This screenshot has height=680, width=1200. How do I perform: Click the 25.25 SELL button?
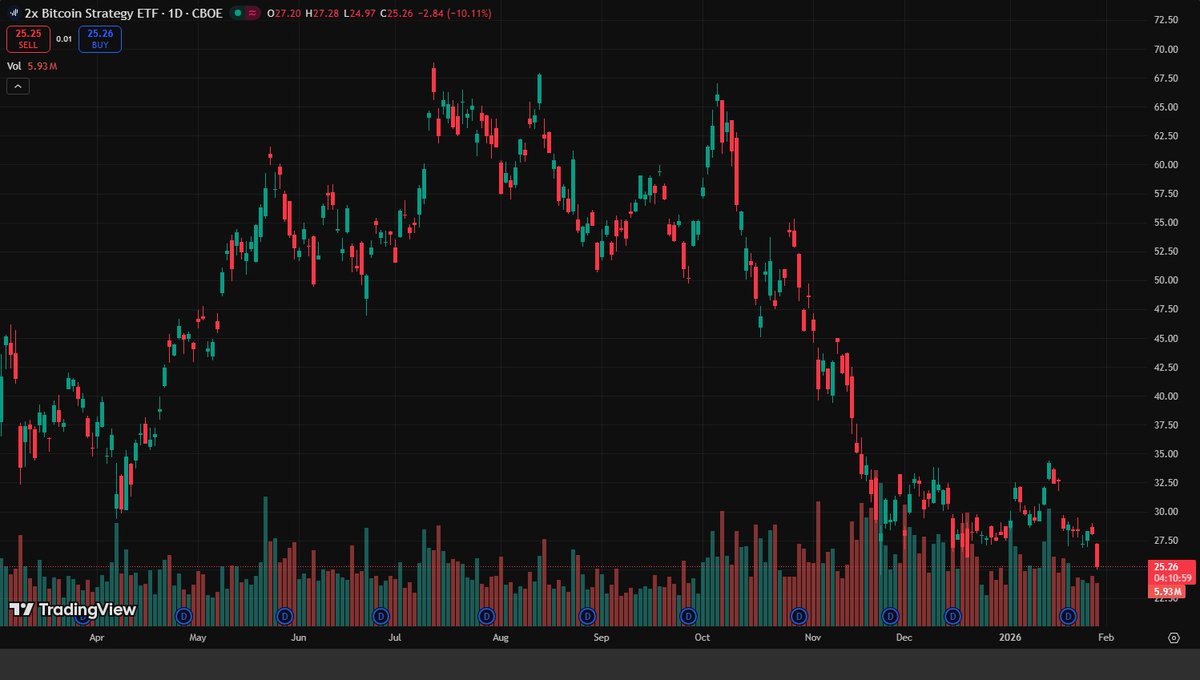point(26,39)
